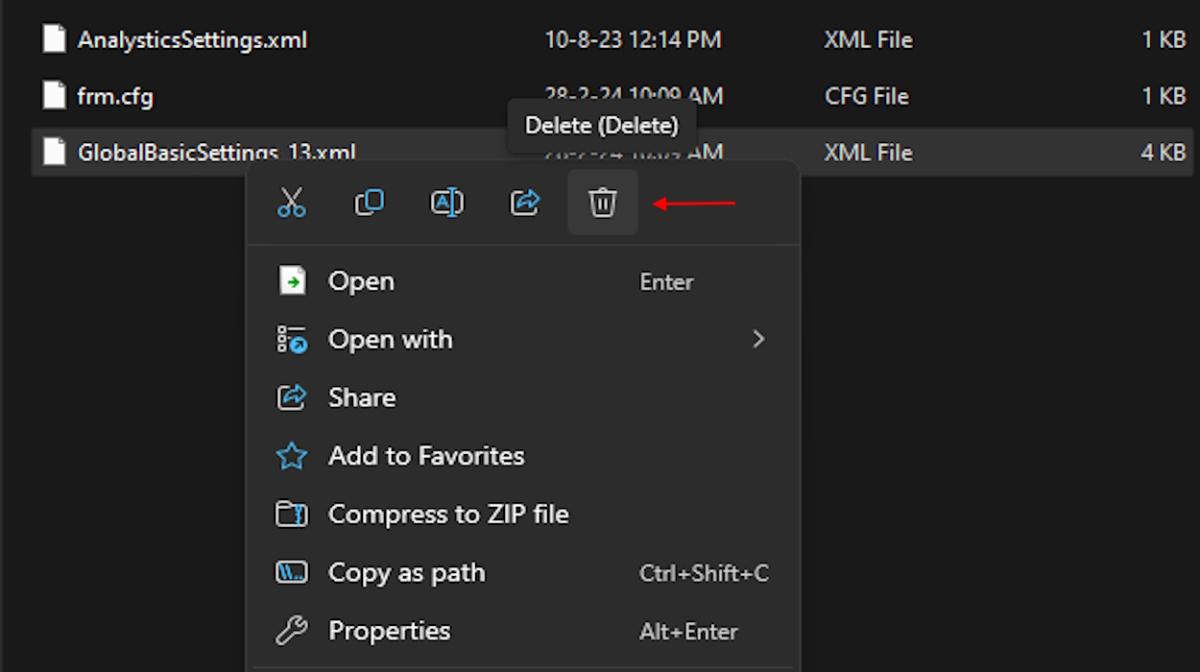
Task: Click the Rename icon in context menu
Action: click(446, 203)
